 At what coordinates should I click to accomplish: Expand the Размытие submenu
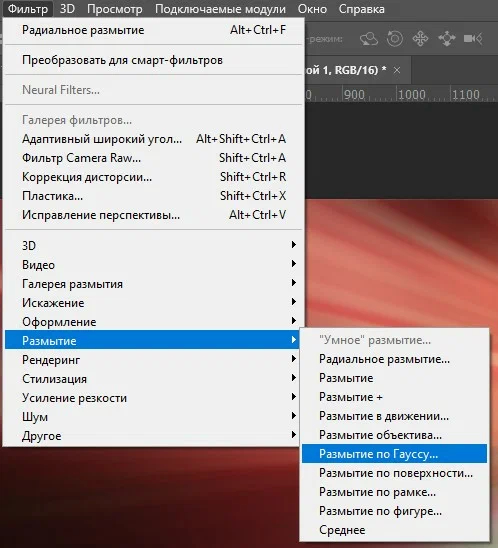[x=152, y=340]
